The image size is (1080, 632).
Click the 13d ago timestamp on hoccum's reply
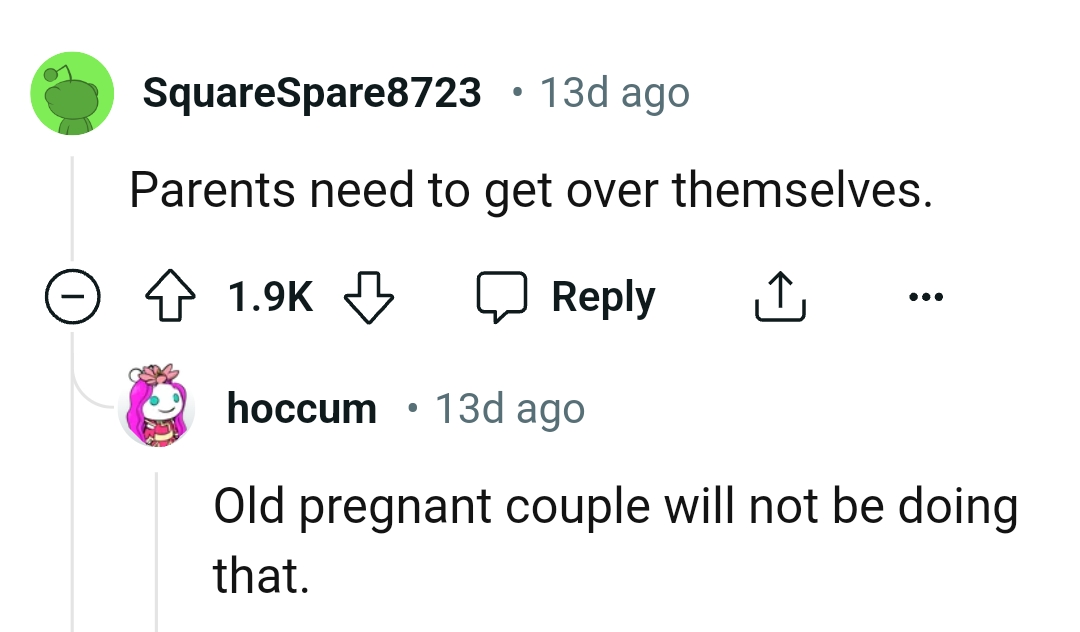point(508,406)
